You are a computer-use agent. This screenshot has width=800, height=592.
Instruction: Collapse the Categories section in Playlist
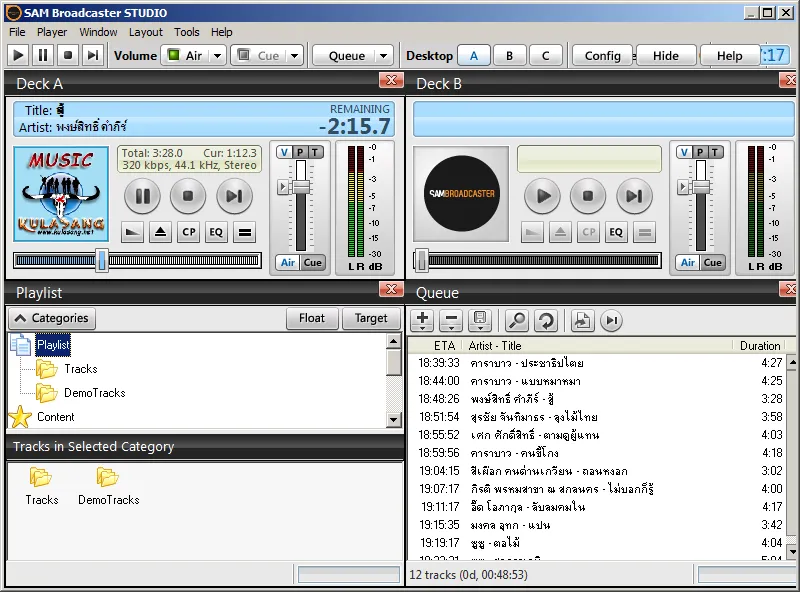point(52,318)
